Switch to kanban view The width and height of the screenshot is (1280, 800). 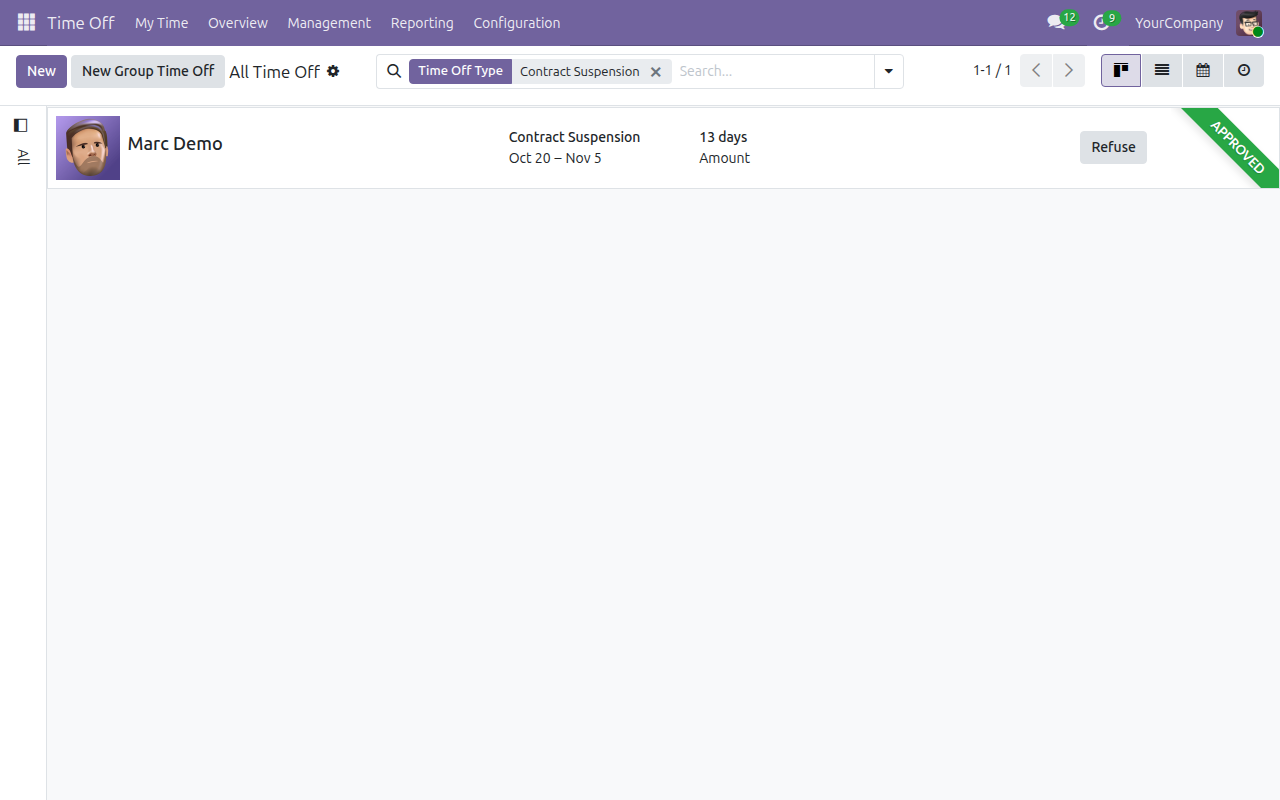(x=1121, y=71)
